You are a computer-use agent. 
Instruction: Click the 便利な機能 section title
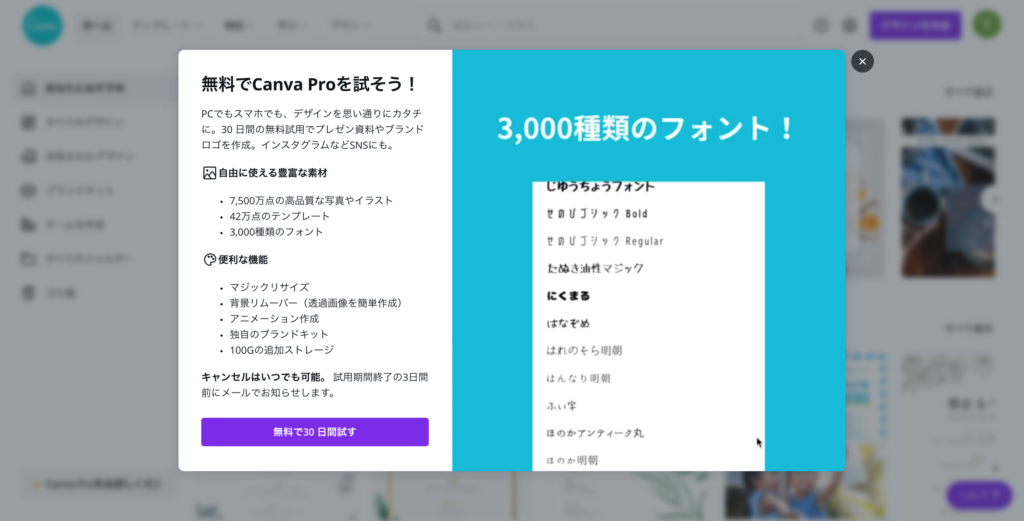(243, 260)
